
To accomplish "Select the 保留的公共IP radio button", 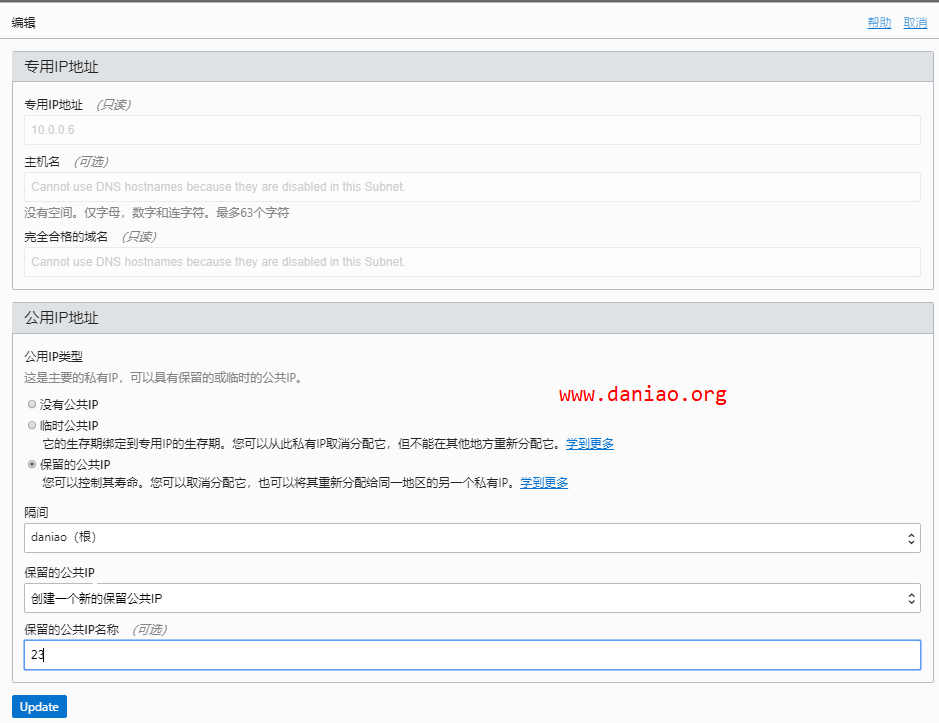I will (32, 464).
